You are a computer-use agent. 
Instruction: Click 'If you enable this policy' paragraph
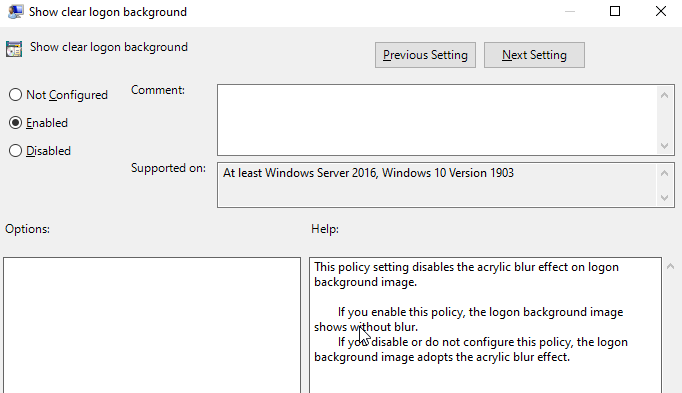click(x=468, y=320)
